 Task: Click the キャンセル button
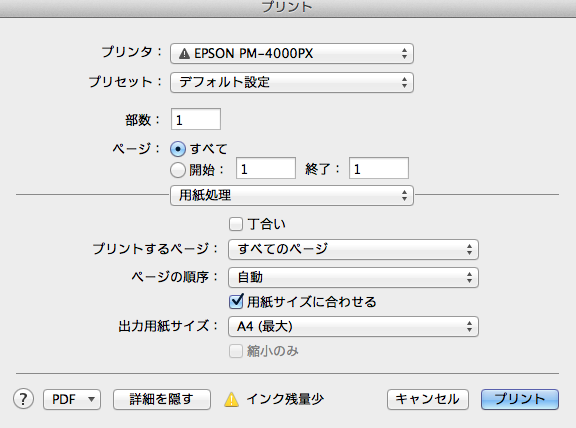pos(428,399)
